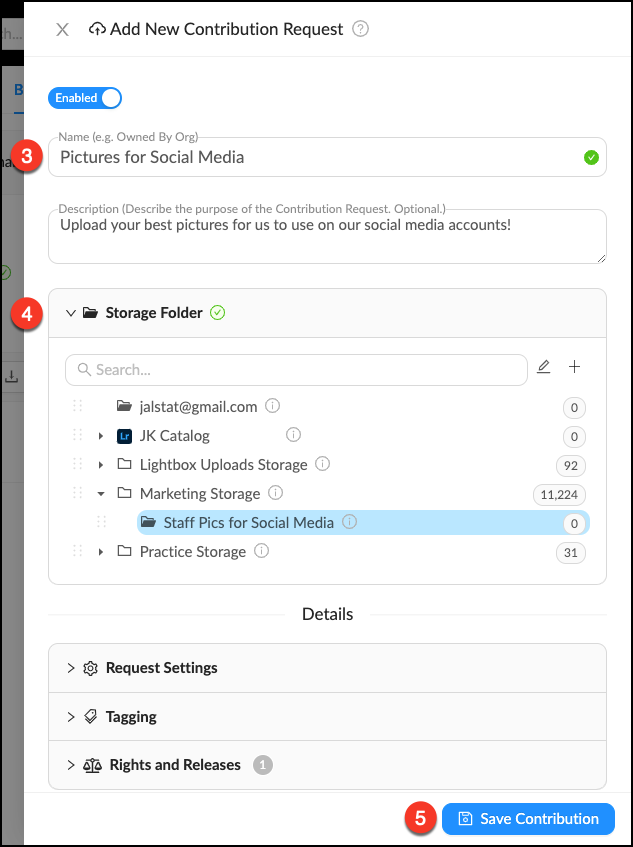Screen dimensions: 633x847
Task: Click the edit pencil icon beside search
Action: [x=544, y=368]
